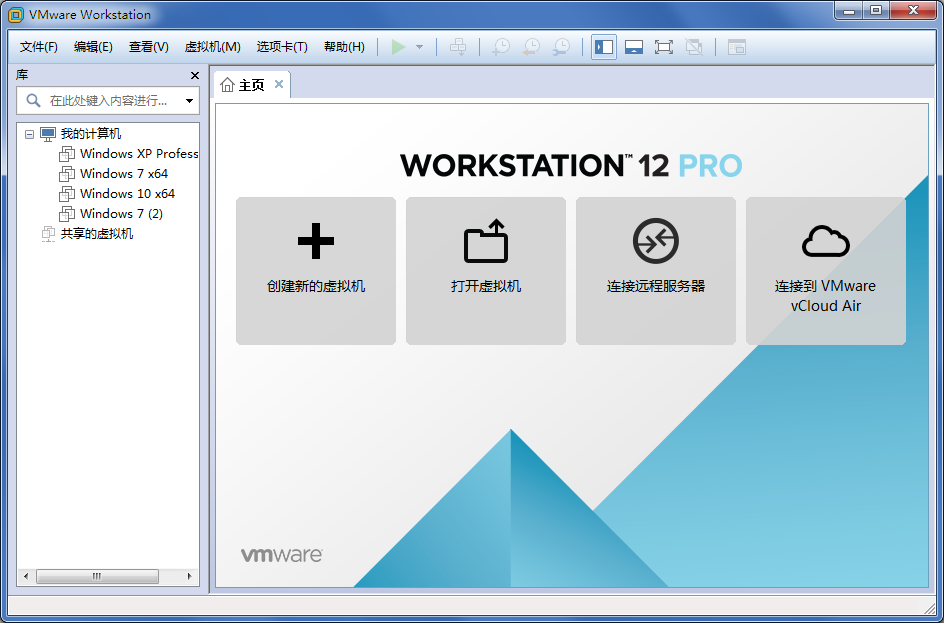The height and width of the screenshot is (623, 944).
Task: Maximize the VMware Workstation window
Action: [876, 10]
